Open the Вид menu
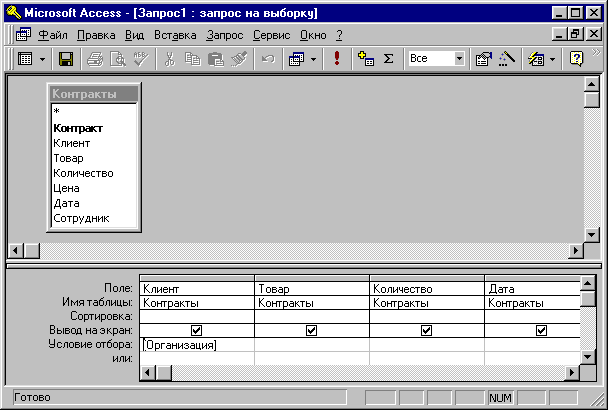 pos(134,35)
